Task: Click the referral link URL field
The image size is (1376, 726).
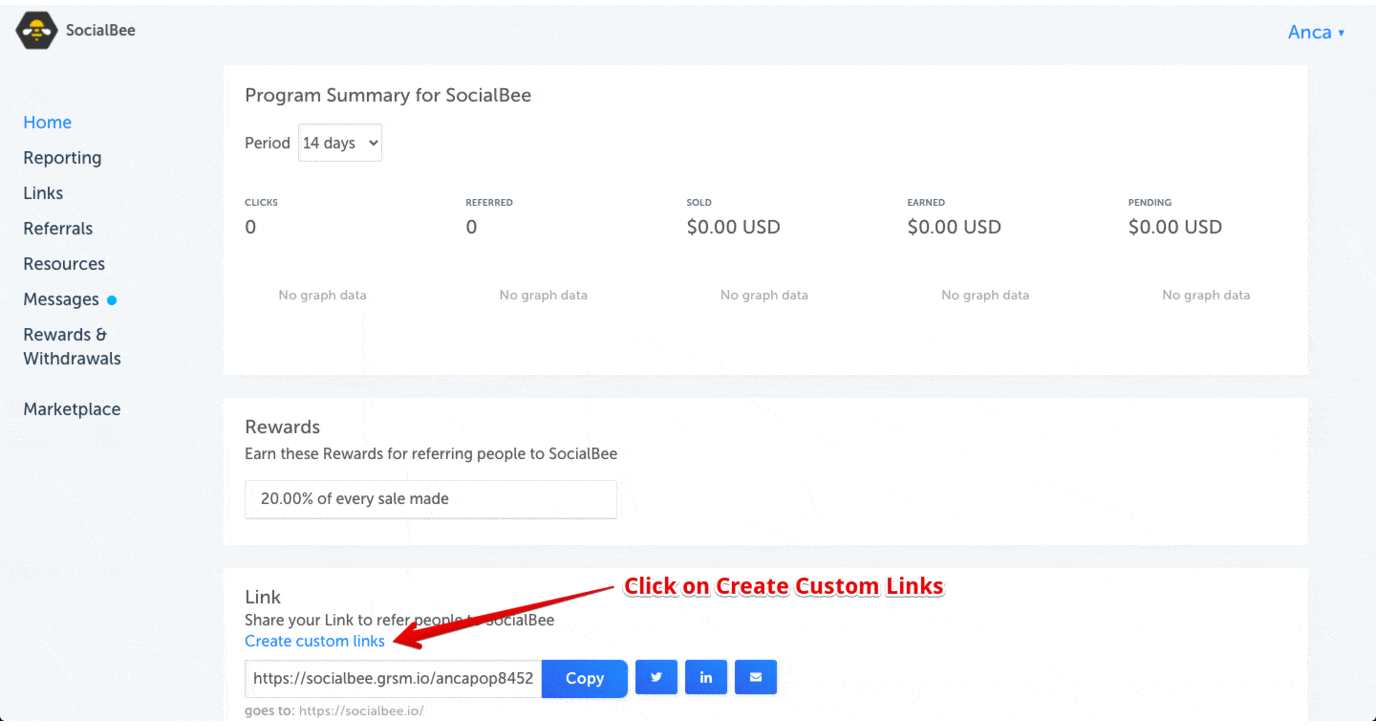Action: point(393,678)
